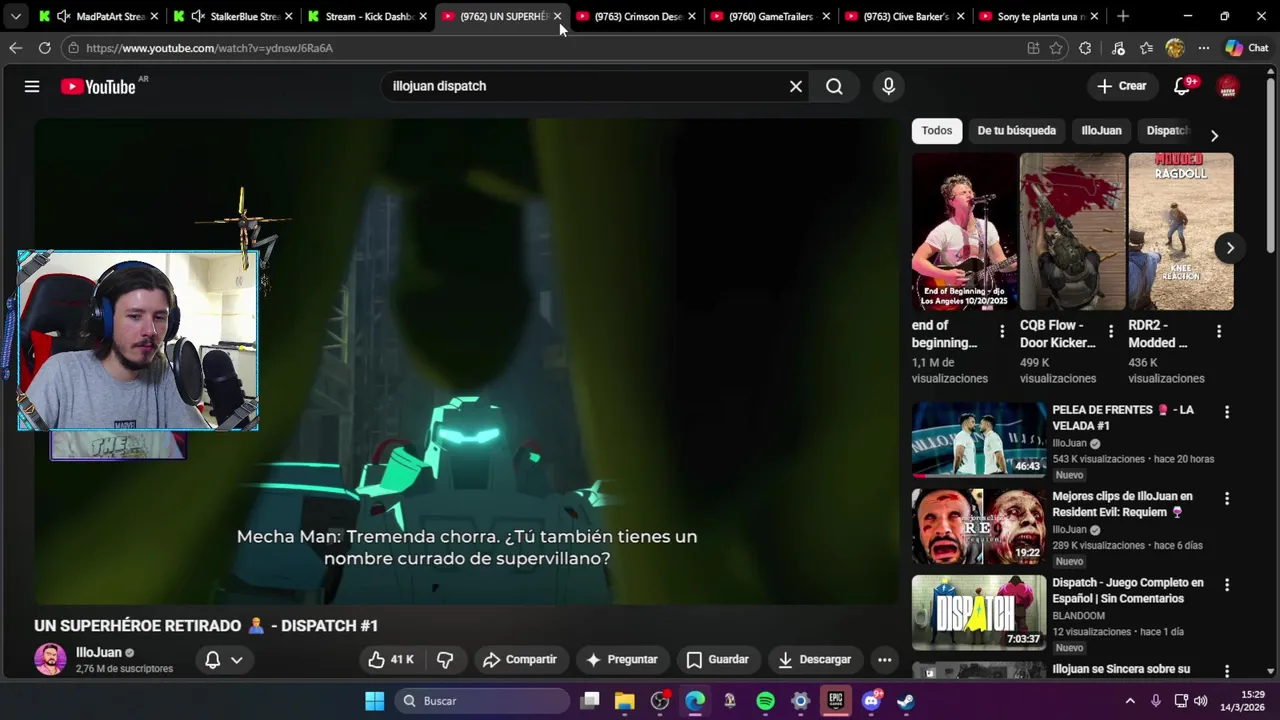Open the Copilot Chat button

1247,48
